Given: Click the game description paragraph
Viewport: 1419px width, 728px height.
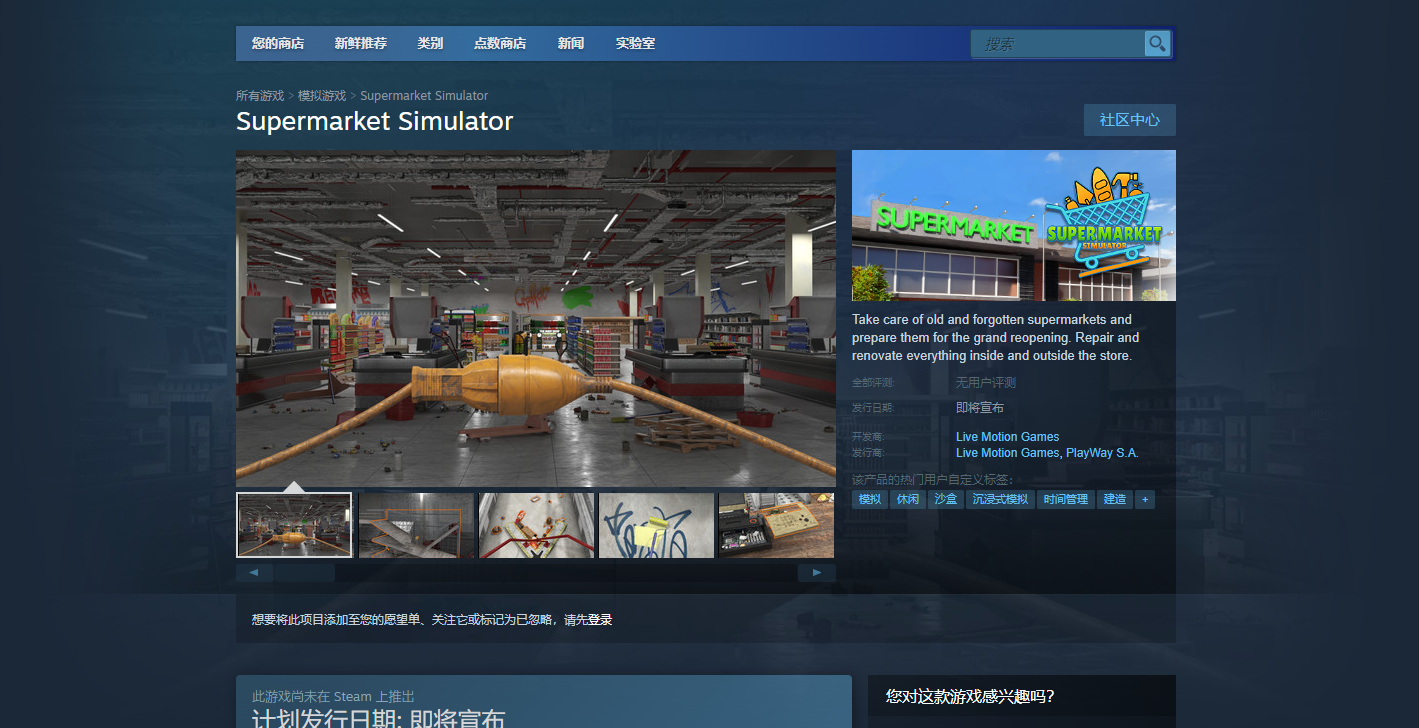Looking at the screenshot, I should click(x=996, y=338).
